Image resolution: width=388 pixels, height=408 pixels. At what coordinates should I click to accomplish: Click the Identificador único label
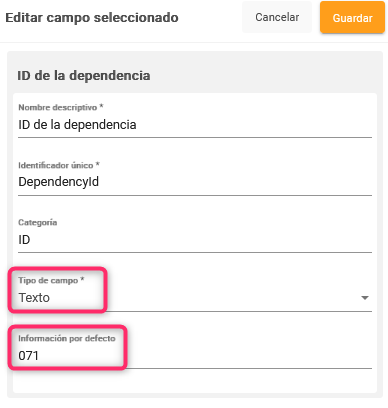pyautogui.click(x=59, y=165)
